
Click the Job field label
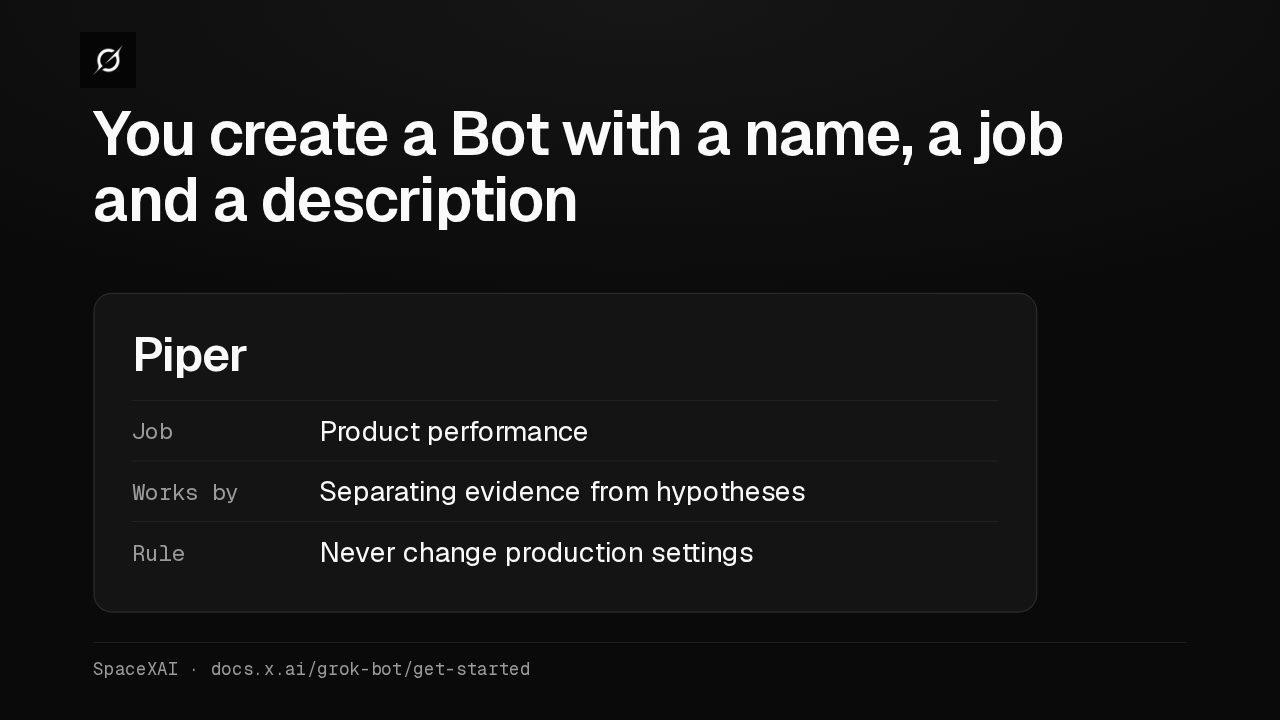point(152,432)
